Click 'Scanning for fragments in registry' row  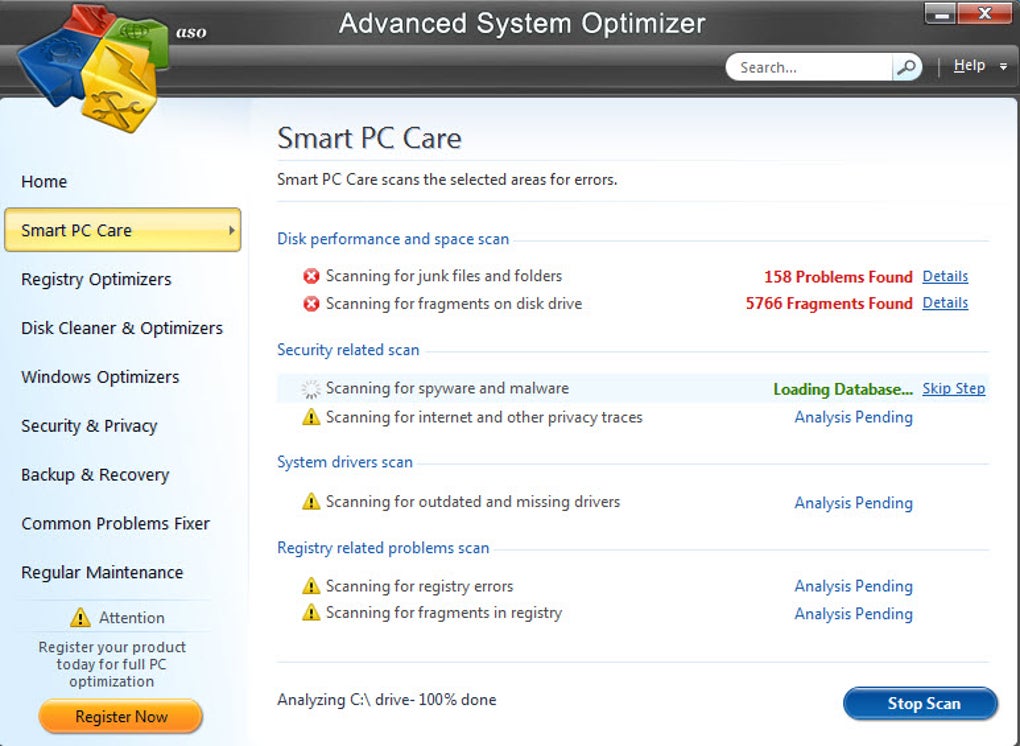[444, 613]
